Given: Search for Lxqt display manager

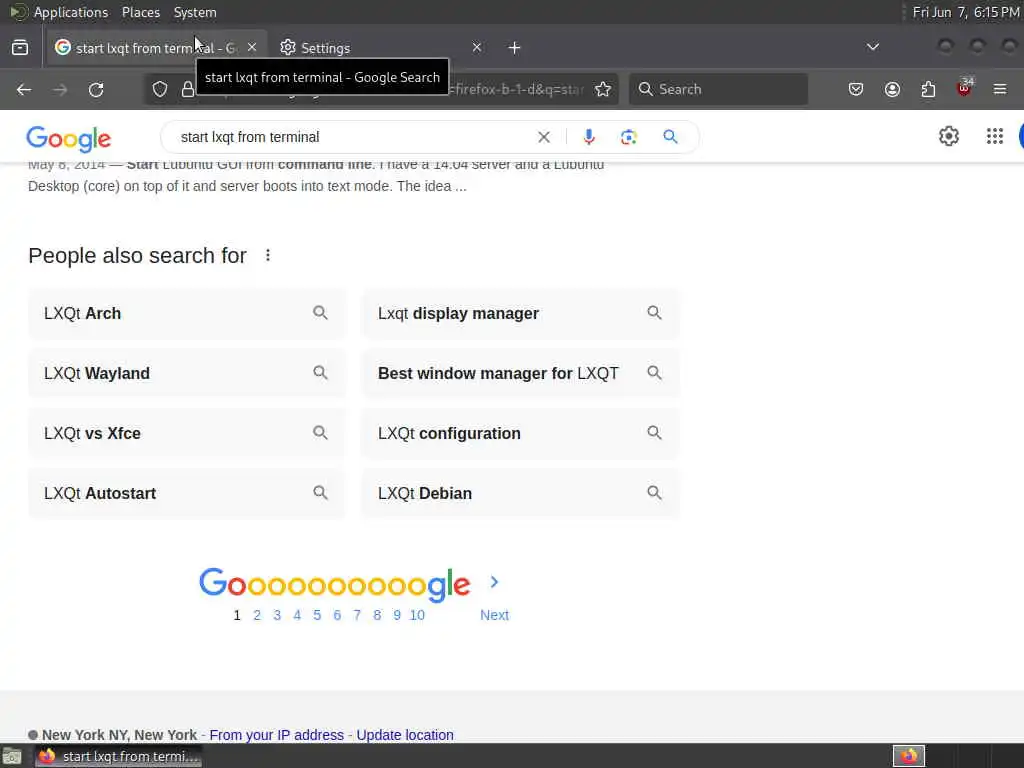Looking at the screenshot, I should point(520,313).
